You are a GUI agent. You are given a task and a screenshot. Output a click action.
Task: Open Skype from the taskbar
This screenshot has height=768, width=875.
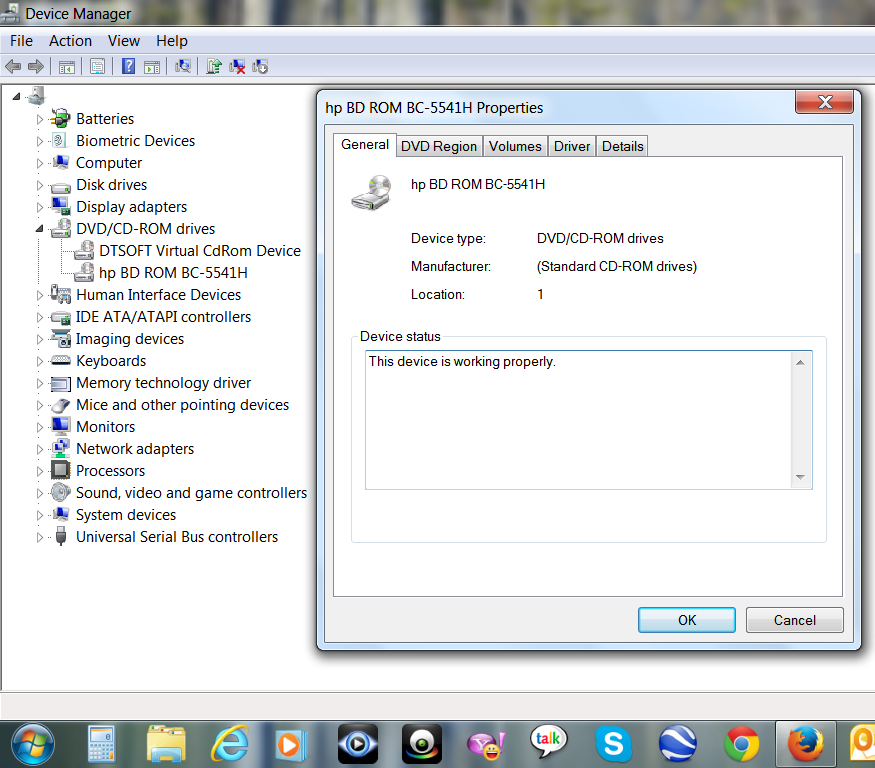click(613, 744)
